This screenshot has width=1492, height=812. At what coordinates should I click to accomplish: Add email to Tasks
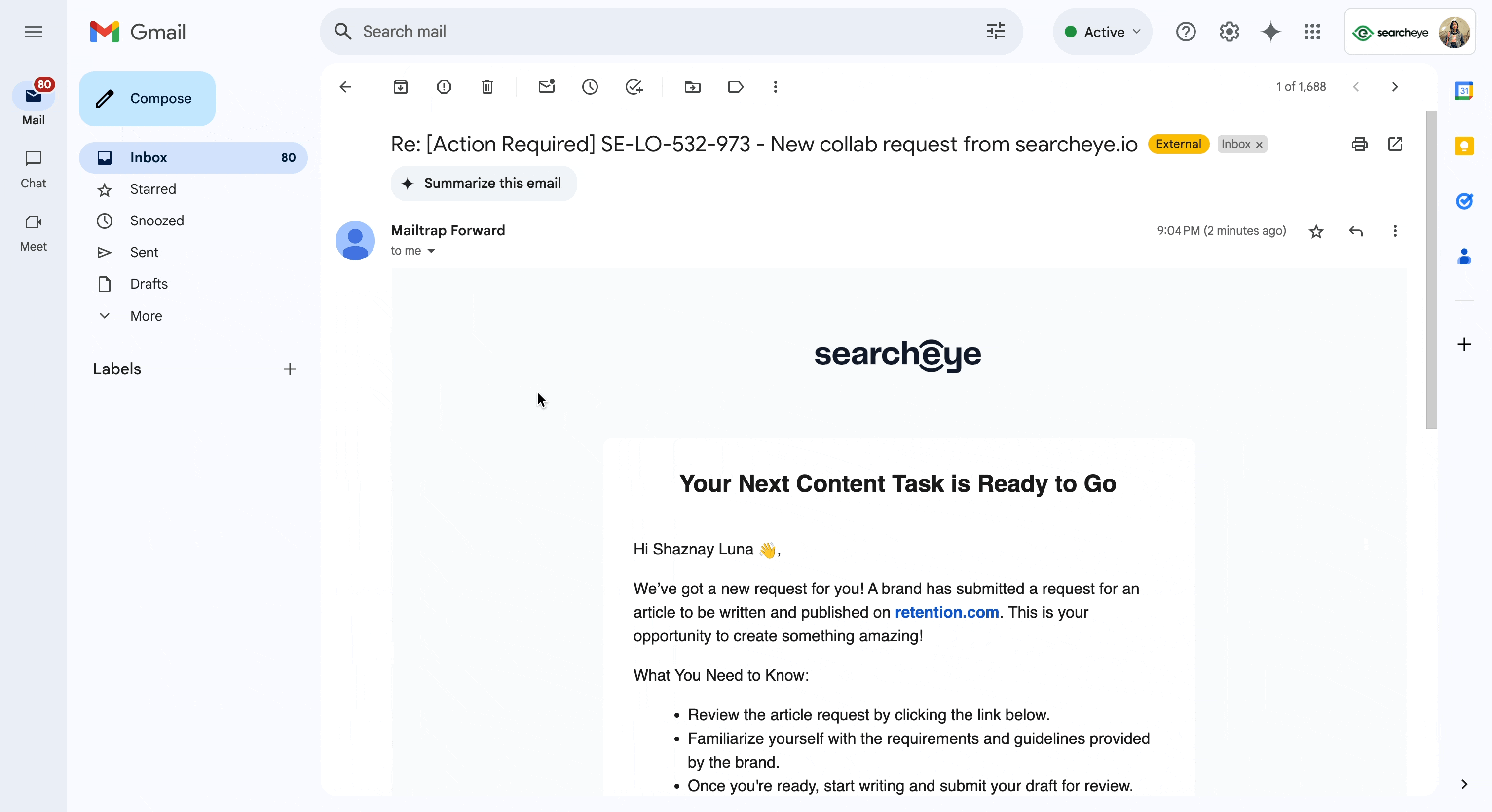click(634, 87)
